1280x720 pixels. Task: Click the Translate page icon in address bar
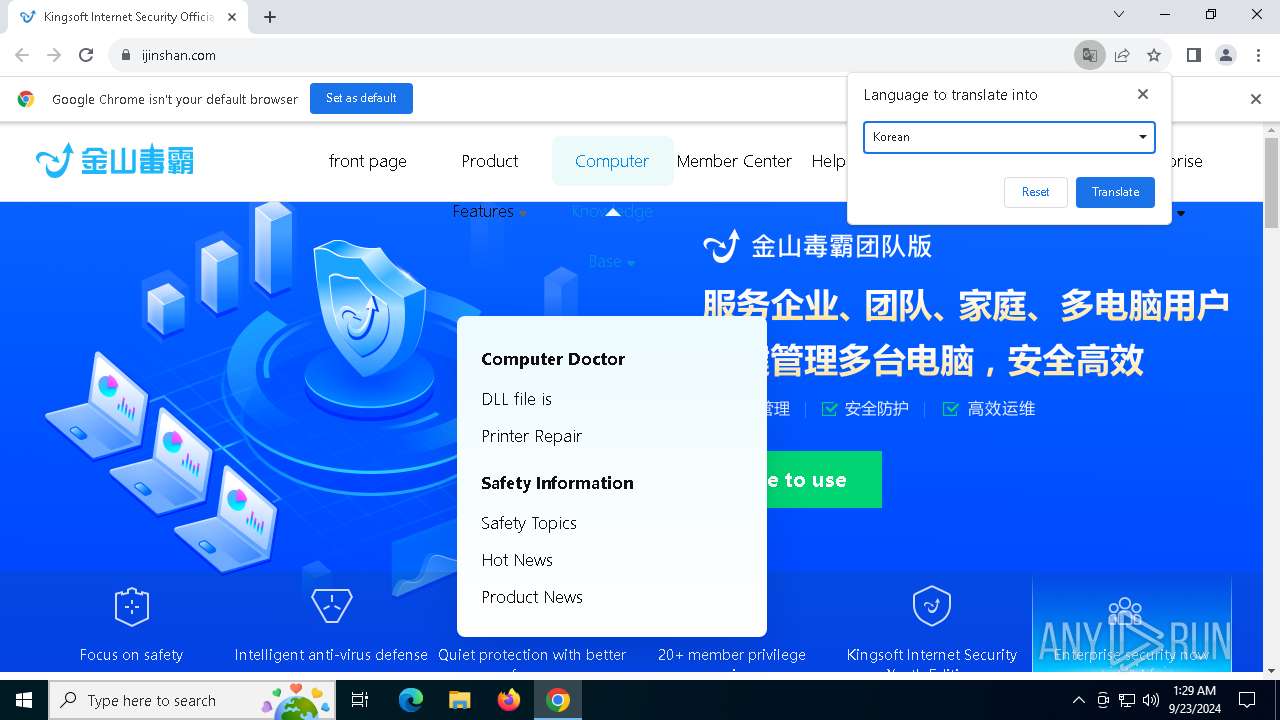click(x=1089, y=55)
